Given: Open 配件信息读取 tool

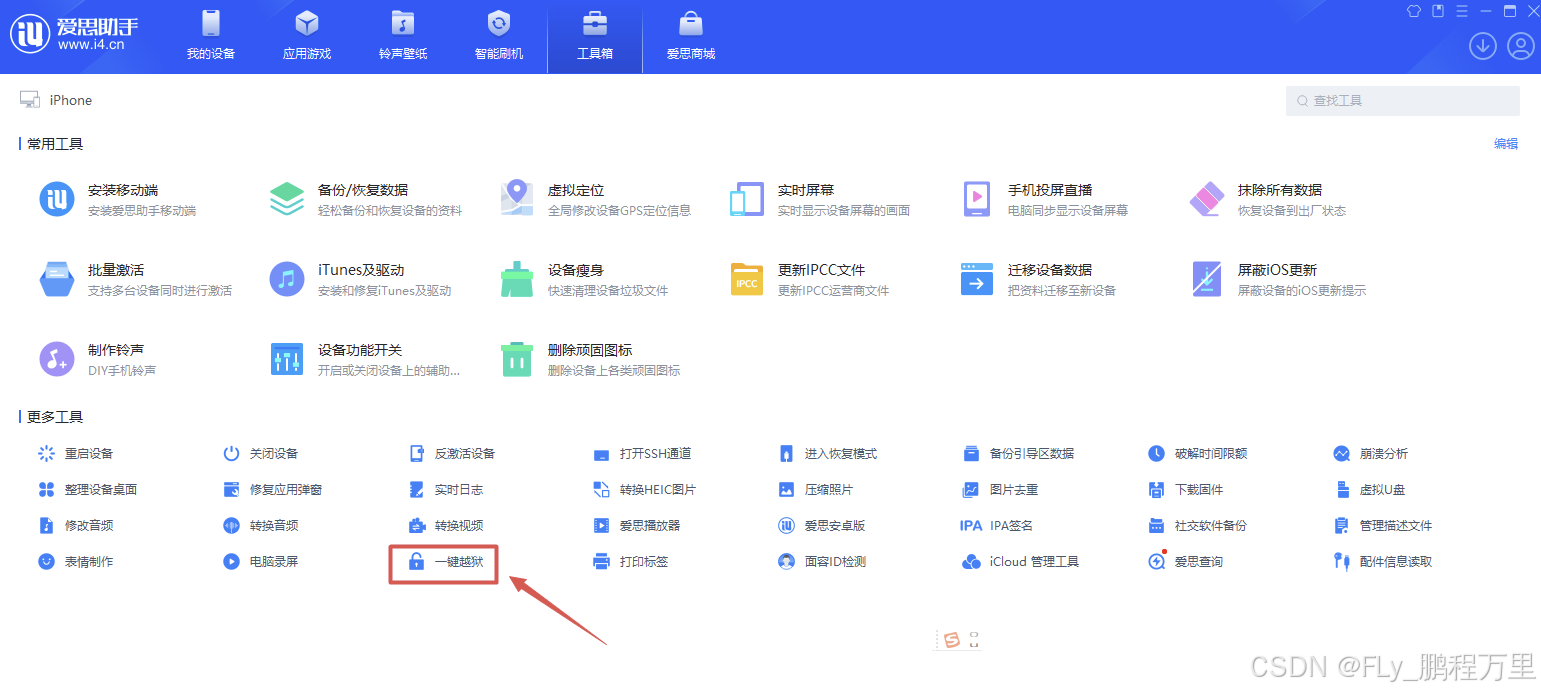Looking at the screenshot, I should [1382, 561].
